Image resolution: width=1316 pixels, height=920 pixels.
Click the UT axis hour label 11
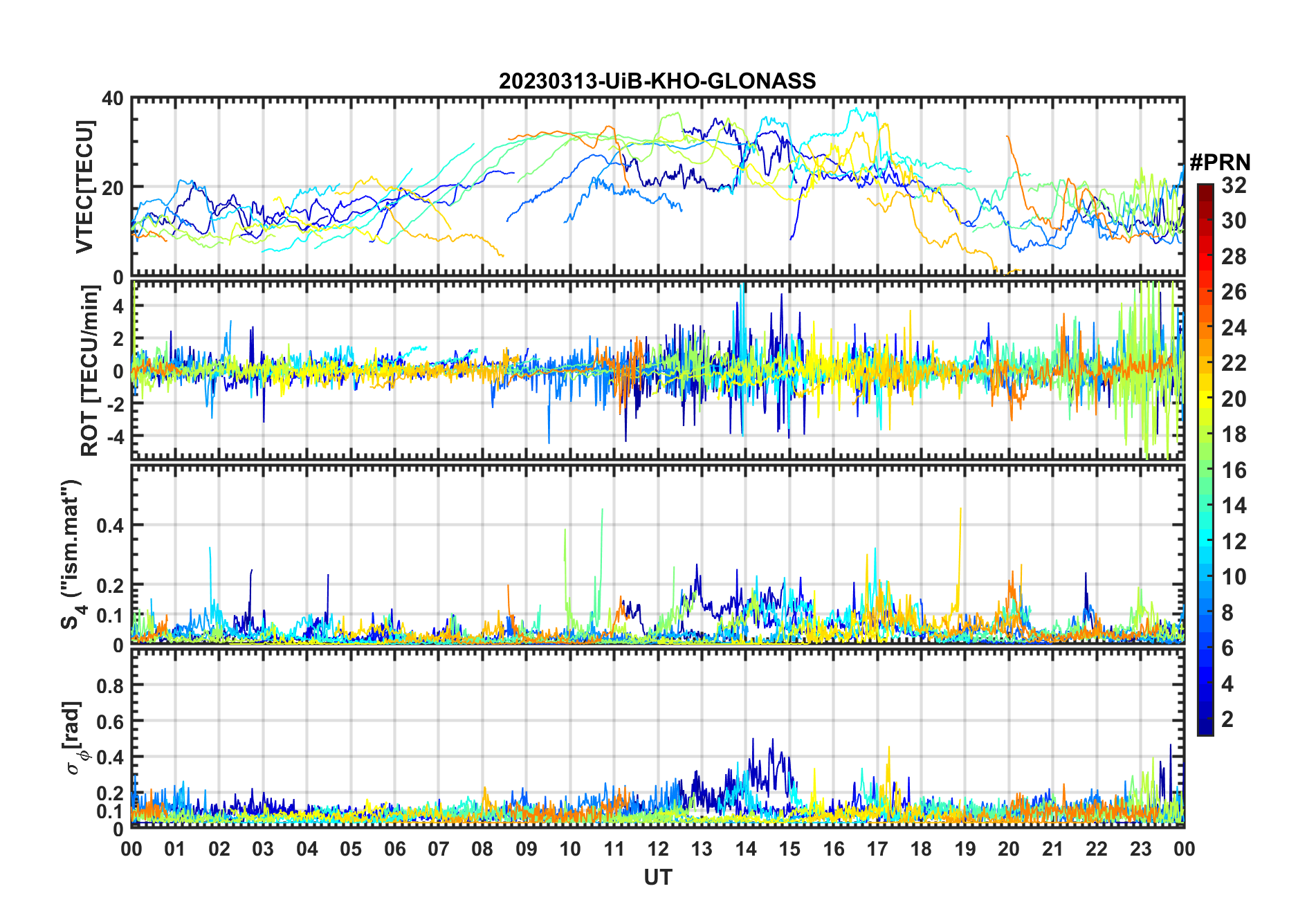pos(614,849)
